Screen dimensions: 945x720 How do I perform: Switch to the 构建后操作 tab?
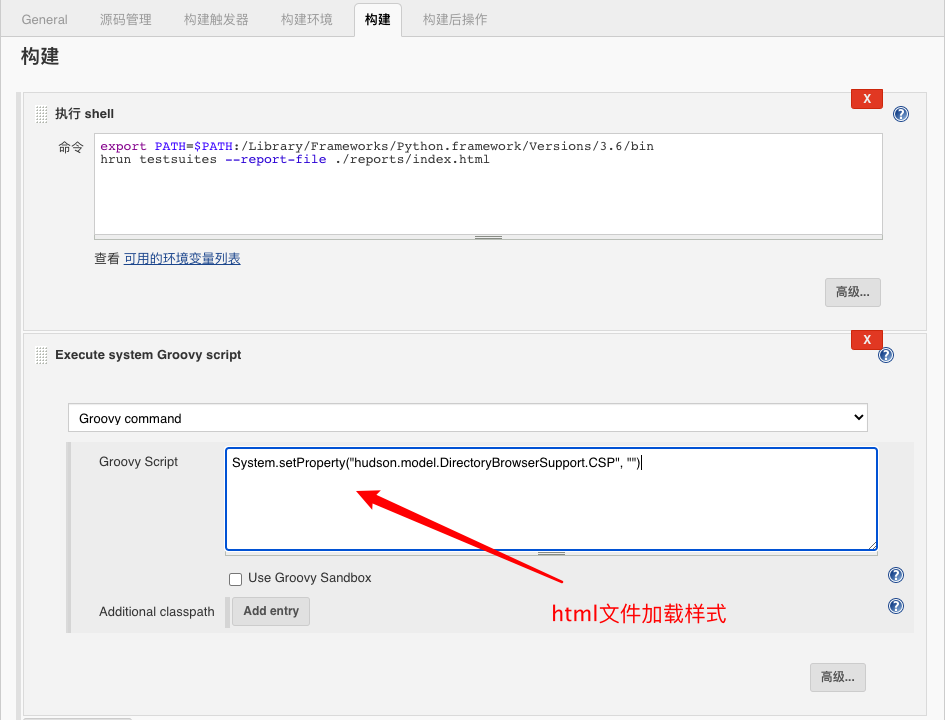(x=454, y=18)
